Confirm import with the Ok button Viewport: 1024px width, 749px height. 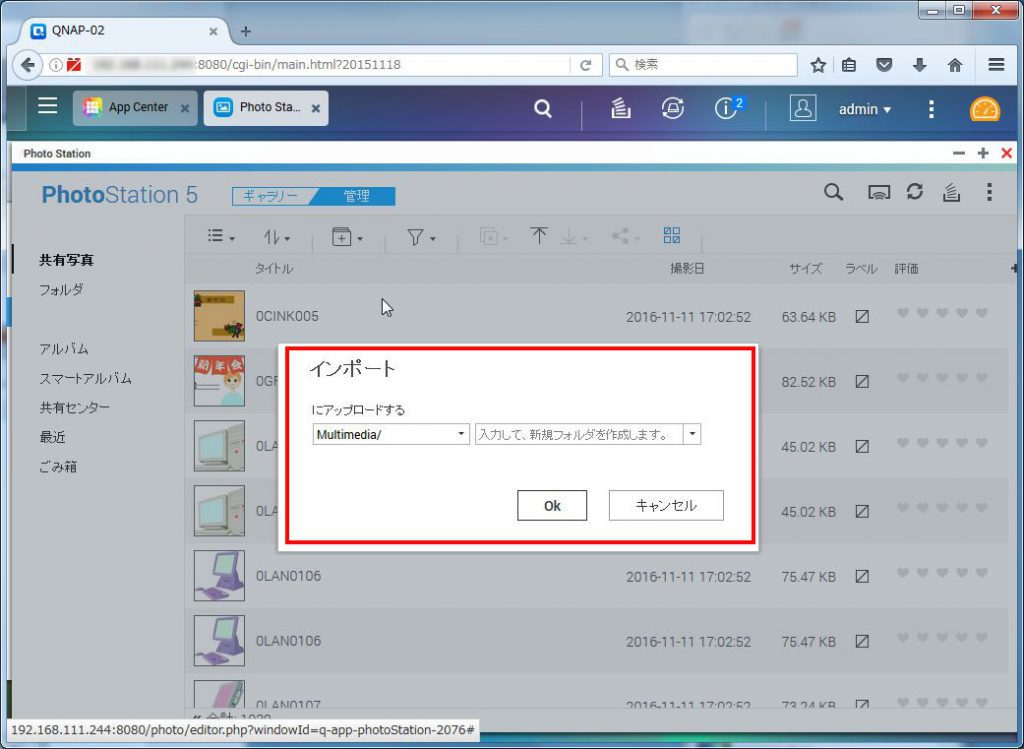pos(552,505)
